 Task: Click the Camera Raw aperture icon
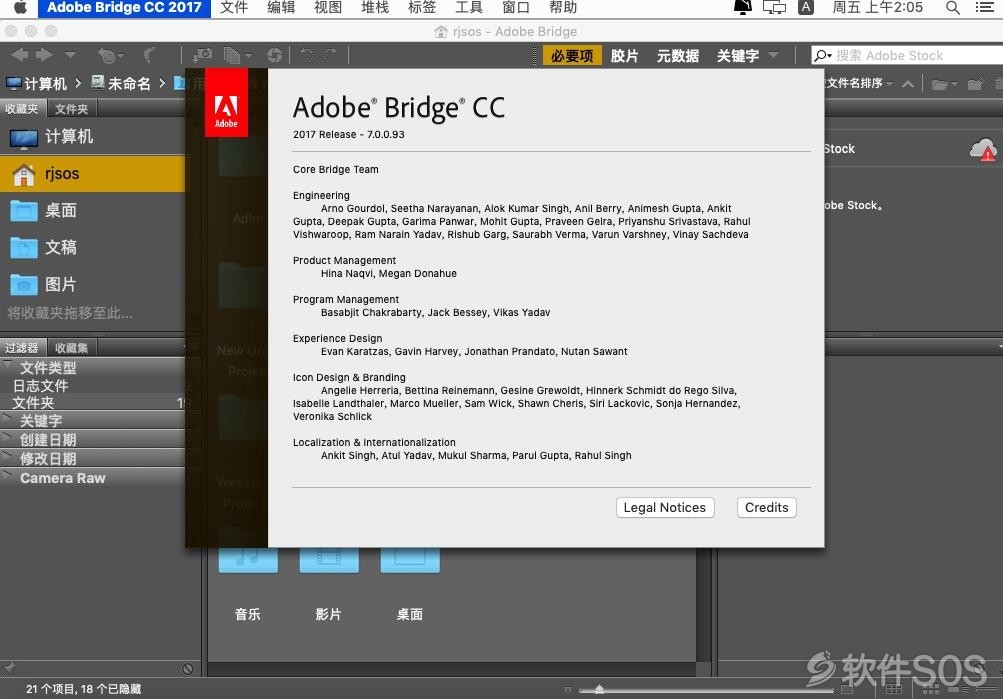tap(274, 56)
